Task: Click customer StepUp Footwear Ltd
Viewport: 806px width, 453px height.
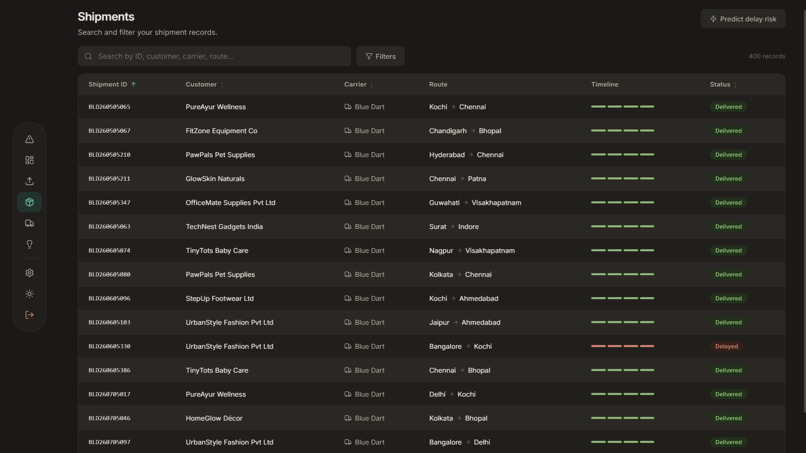Action: (x=219, y=298)
